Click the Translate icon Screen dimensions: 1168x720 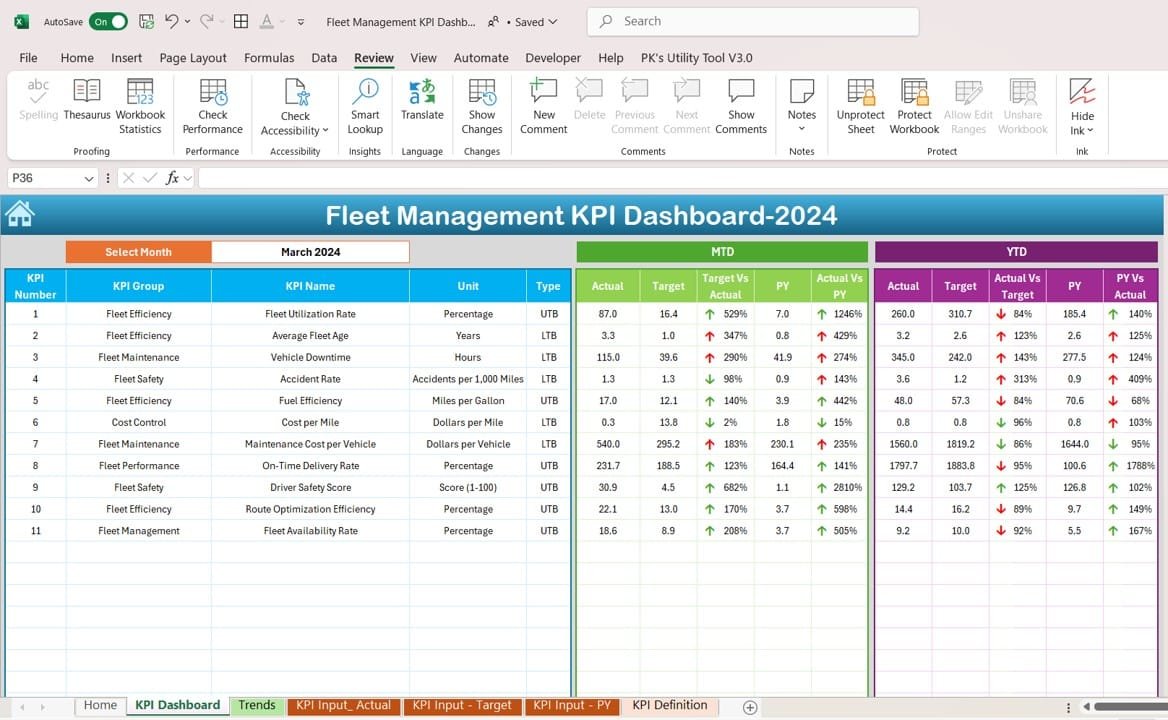422,93
